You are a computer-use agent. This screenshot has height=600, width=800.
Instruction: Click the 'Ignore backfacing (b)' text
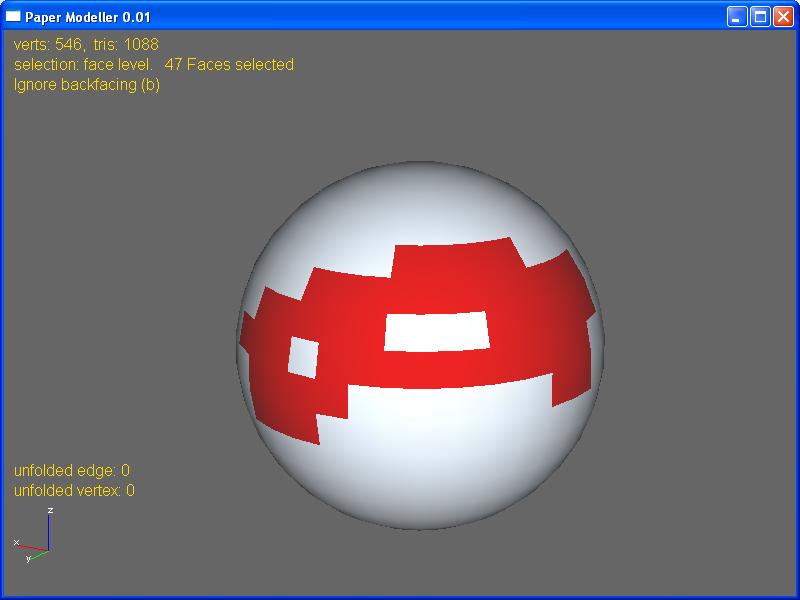tap(87, 85)
